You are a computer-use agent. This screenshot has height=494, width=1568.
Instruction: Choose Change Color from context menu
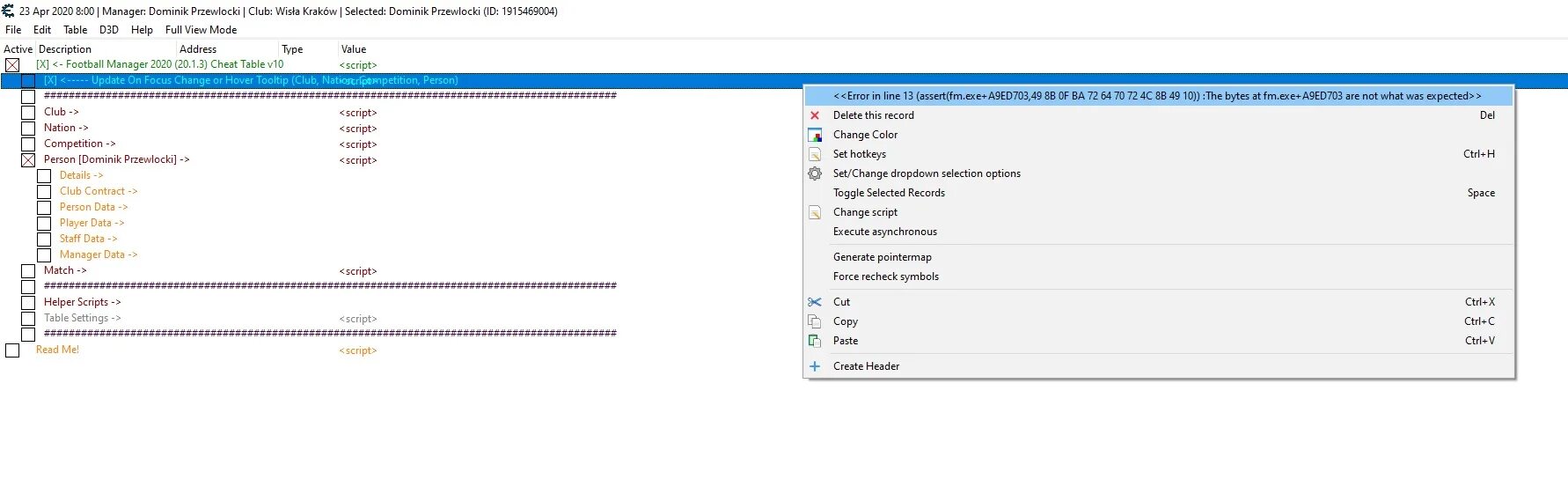click(1159, 135)
